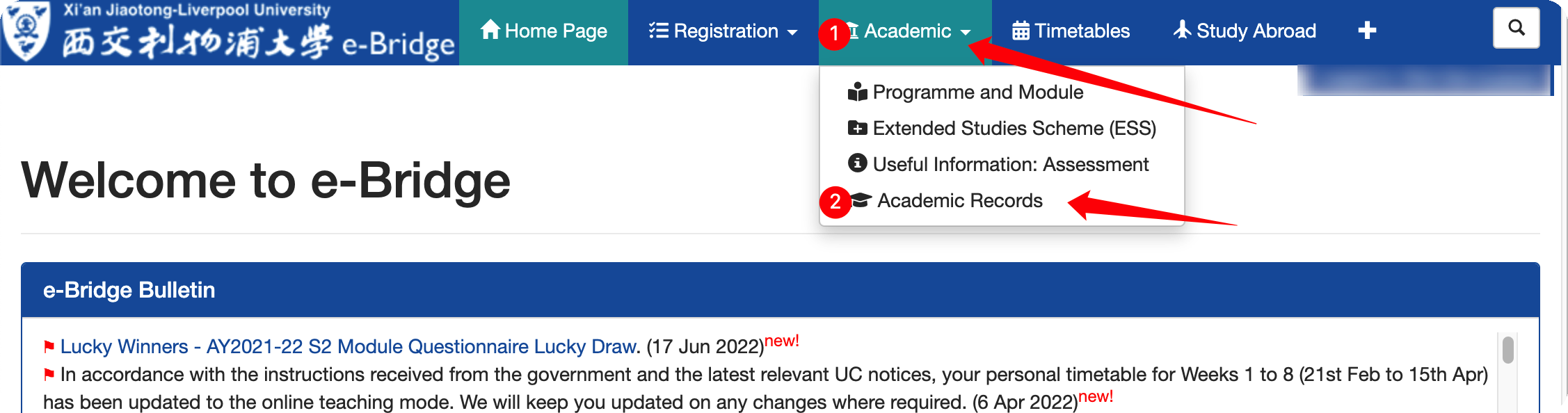Click the Extended Studies Scheme folder icon
Screen dimensions: 1568x413
coord(857,128)
